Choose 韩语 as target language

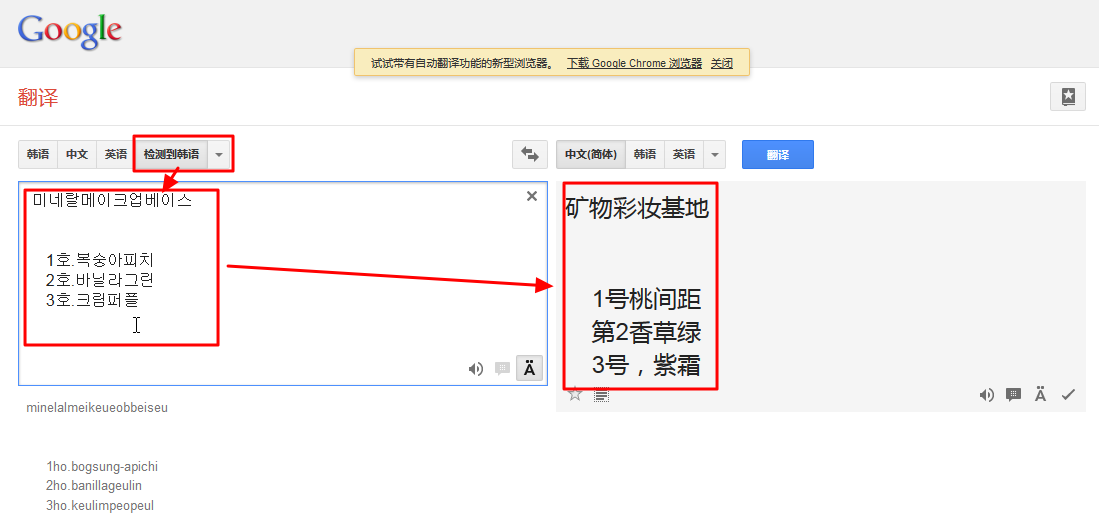coord(645,154)
